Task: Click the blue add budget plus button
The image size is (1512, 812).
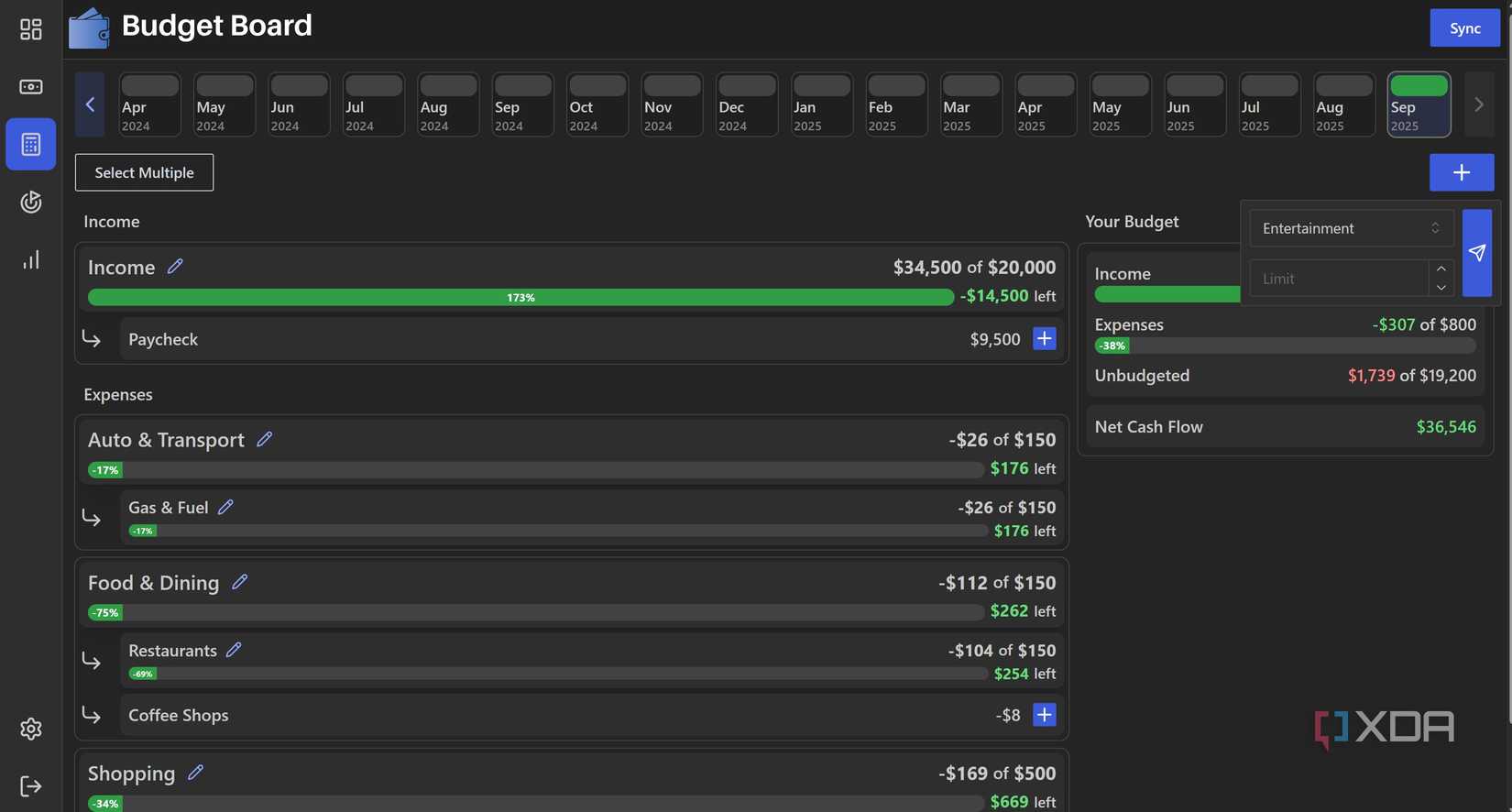Action: 1461,172
